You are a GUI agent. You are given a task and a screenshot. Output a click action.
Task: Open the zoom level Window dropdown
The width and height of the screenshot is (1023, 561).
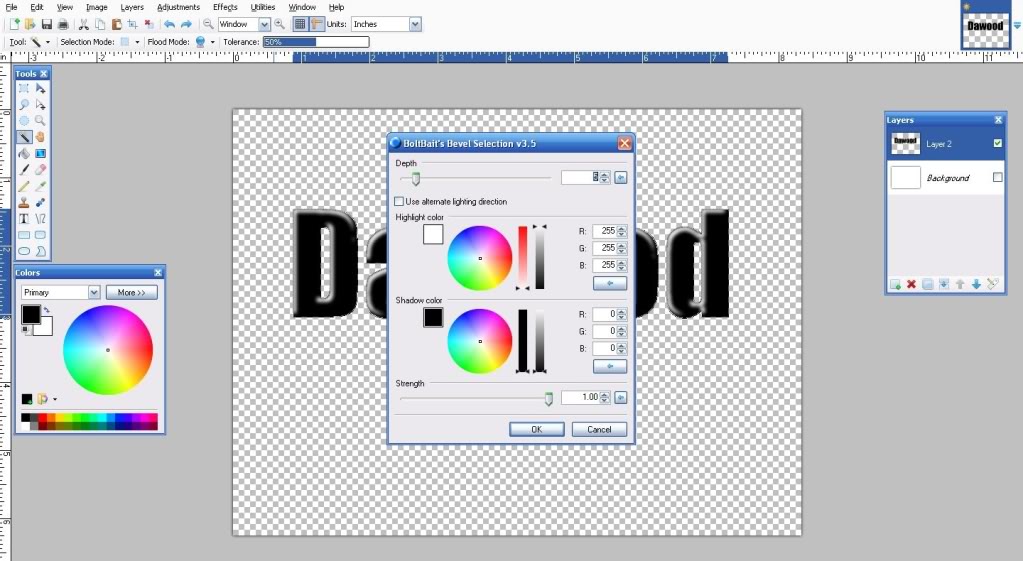click(x=264, y=24)
